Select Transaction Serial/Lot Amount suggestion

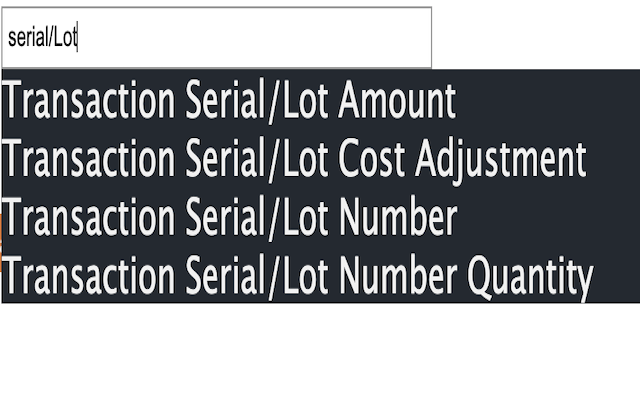pyautogui.click(x=321, y=100)
